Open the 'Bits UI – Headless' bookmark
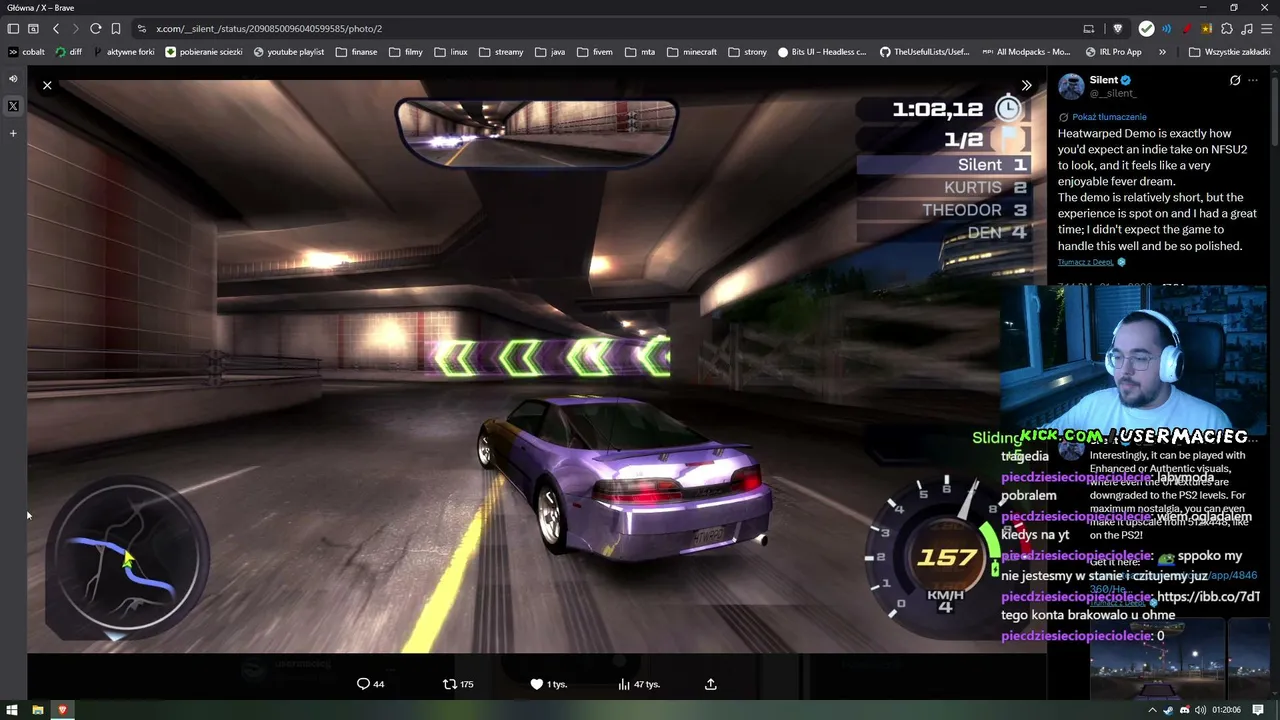 822,52
